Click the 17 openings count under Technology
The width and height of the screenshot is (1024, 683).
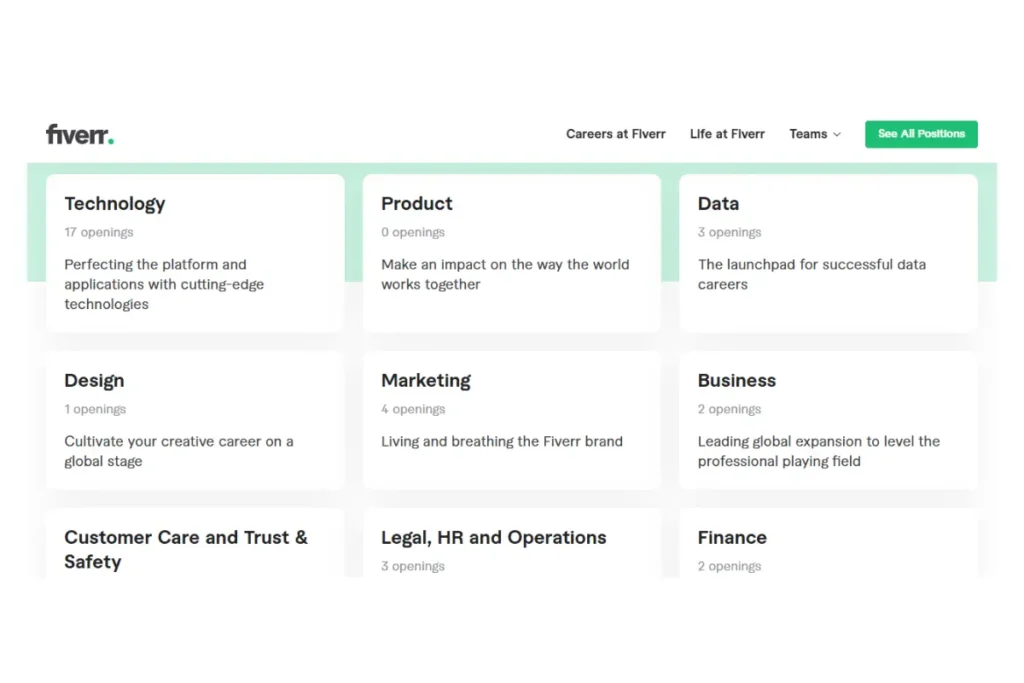point(99,233)
